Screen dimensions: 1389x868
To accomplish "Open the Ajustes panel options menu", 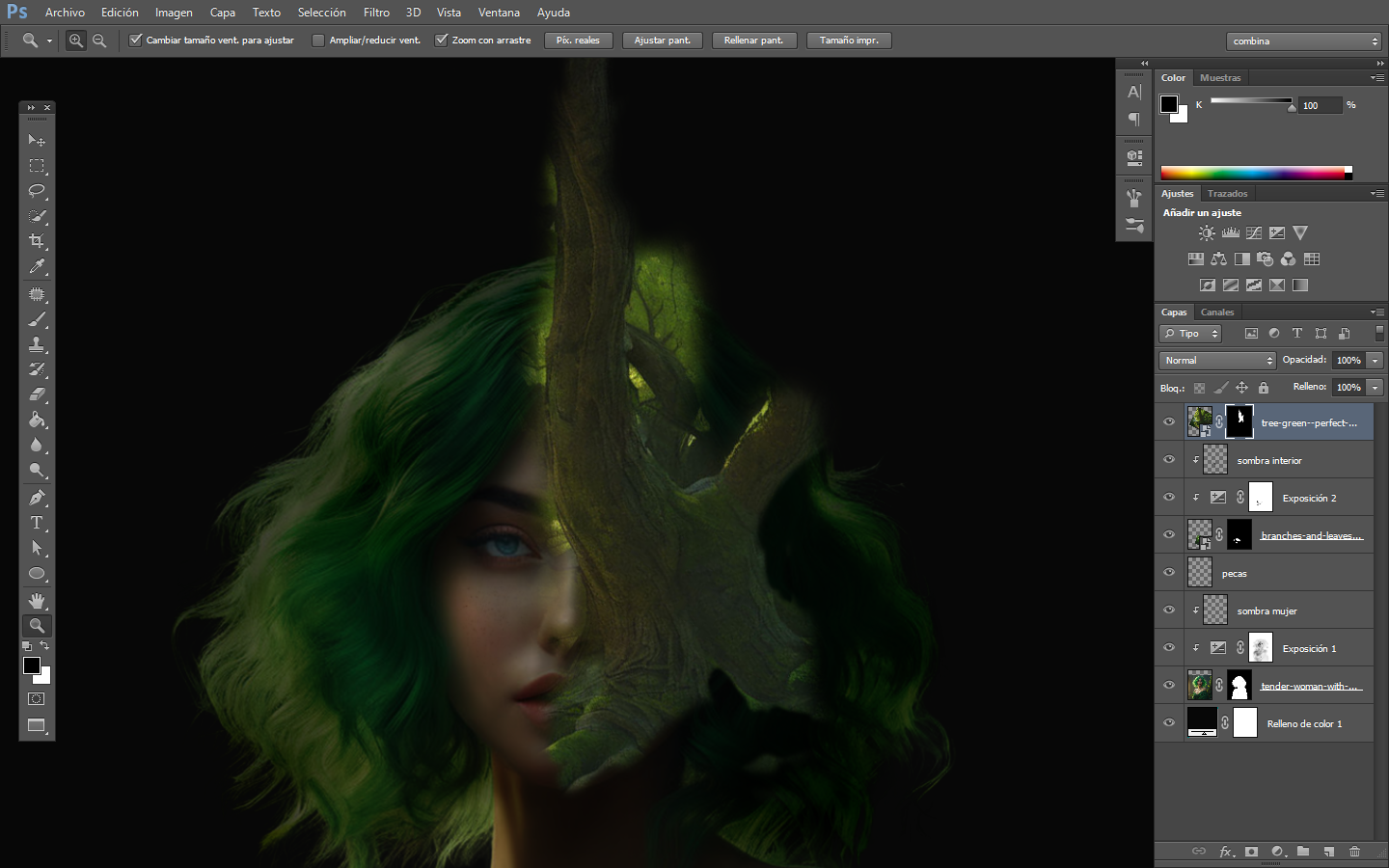I will (x=1377, y=194).
